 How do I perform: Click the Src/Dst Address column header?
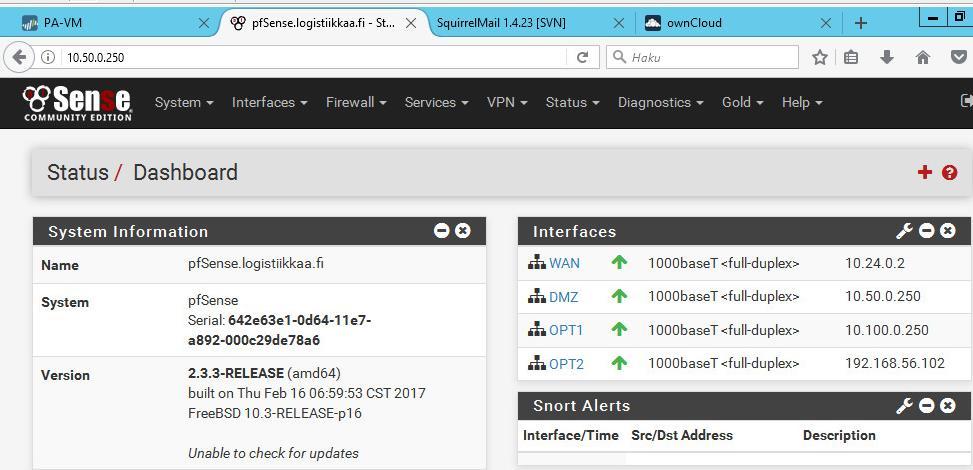tap(682, 435)
